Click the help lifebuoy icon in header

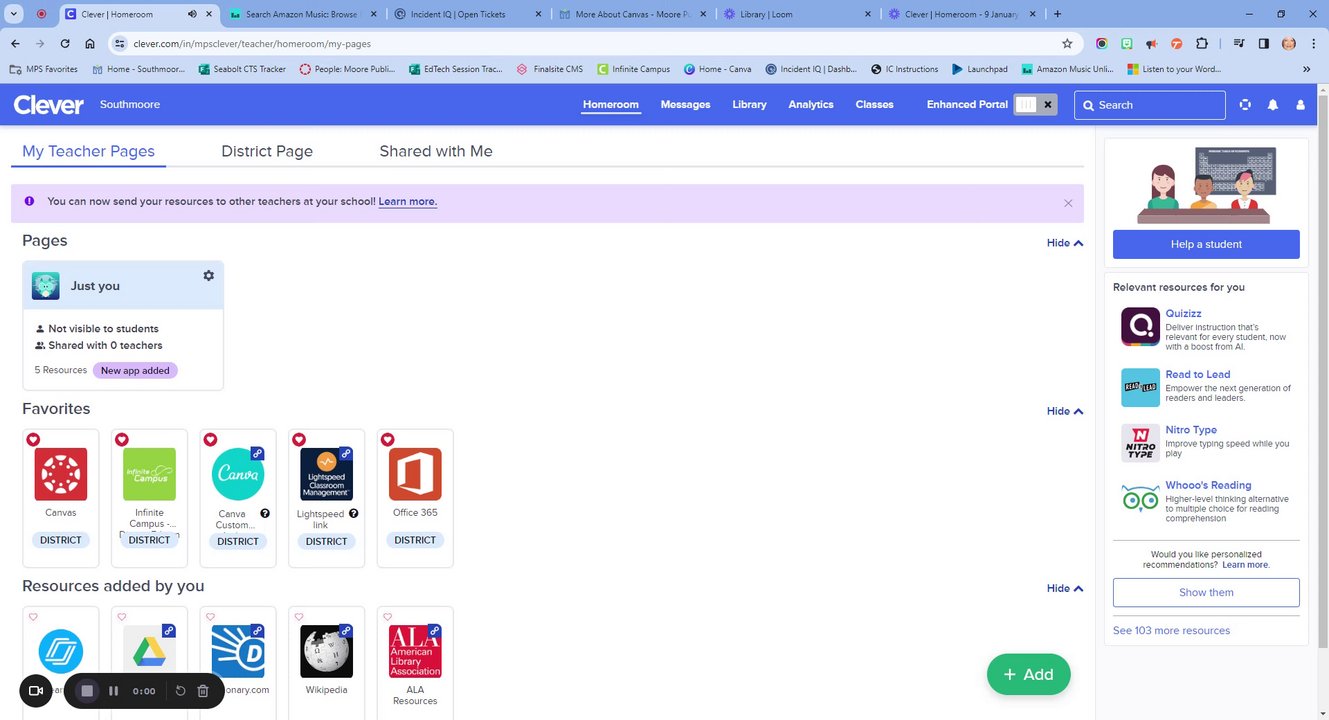(1245, 105)
